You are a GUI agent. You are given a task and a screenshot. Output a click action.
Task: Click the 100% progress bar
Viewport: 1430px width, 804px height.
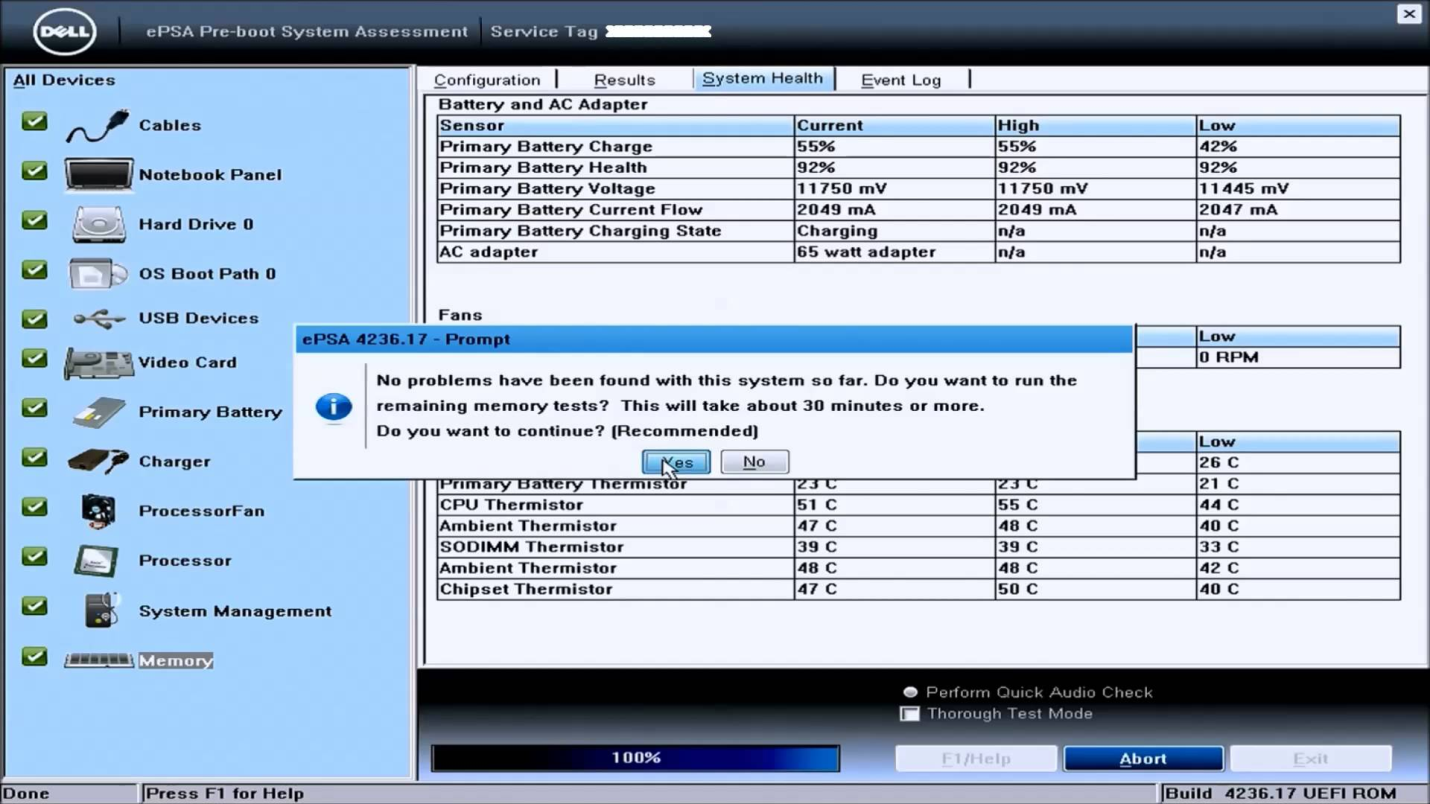tap(635, 757)
